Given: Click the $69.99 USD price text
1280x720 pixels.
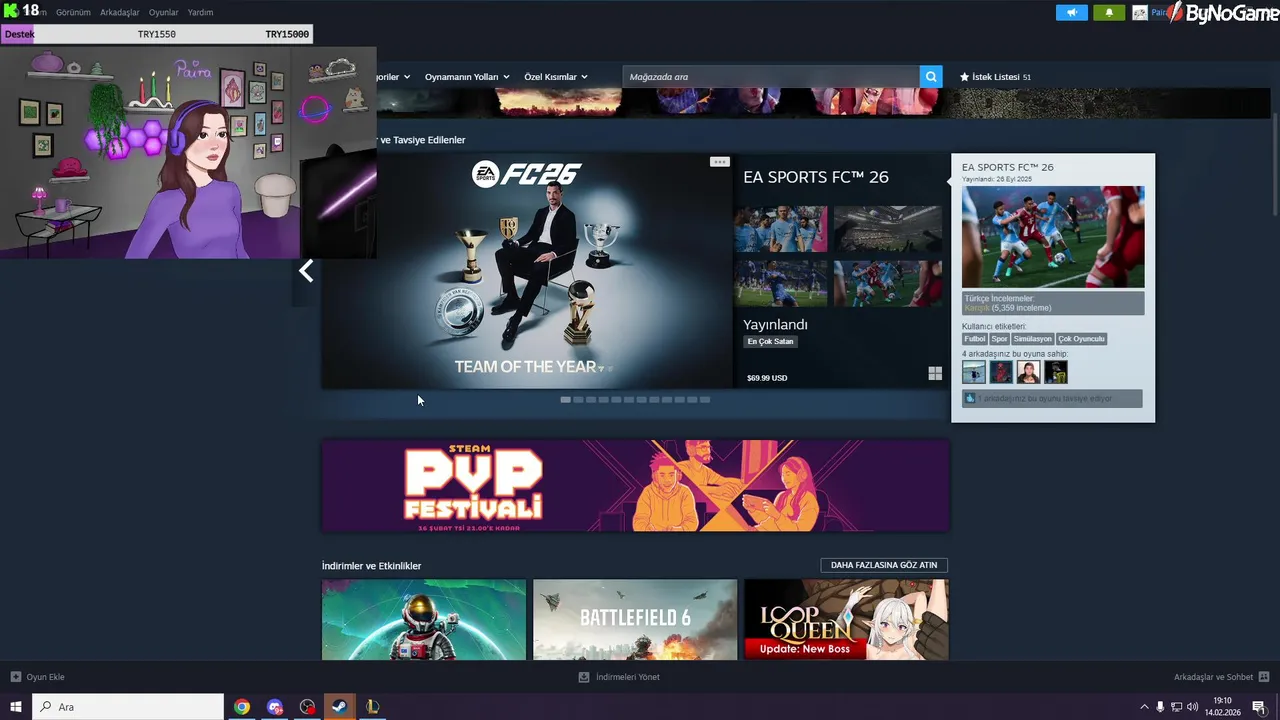Looking at the screenshot, I should click(x=767, y=378).
